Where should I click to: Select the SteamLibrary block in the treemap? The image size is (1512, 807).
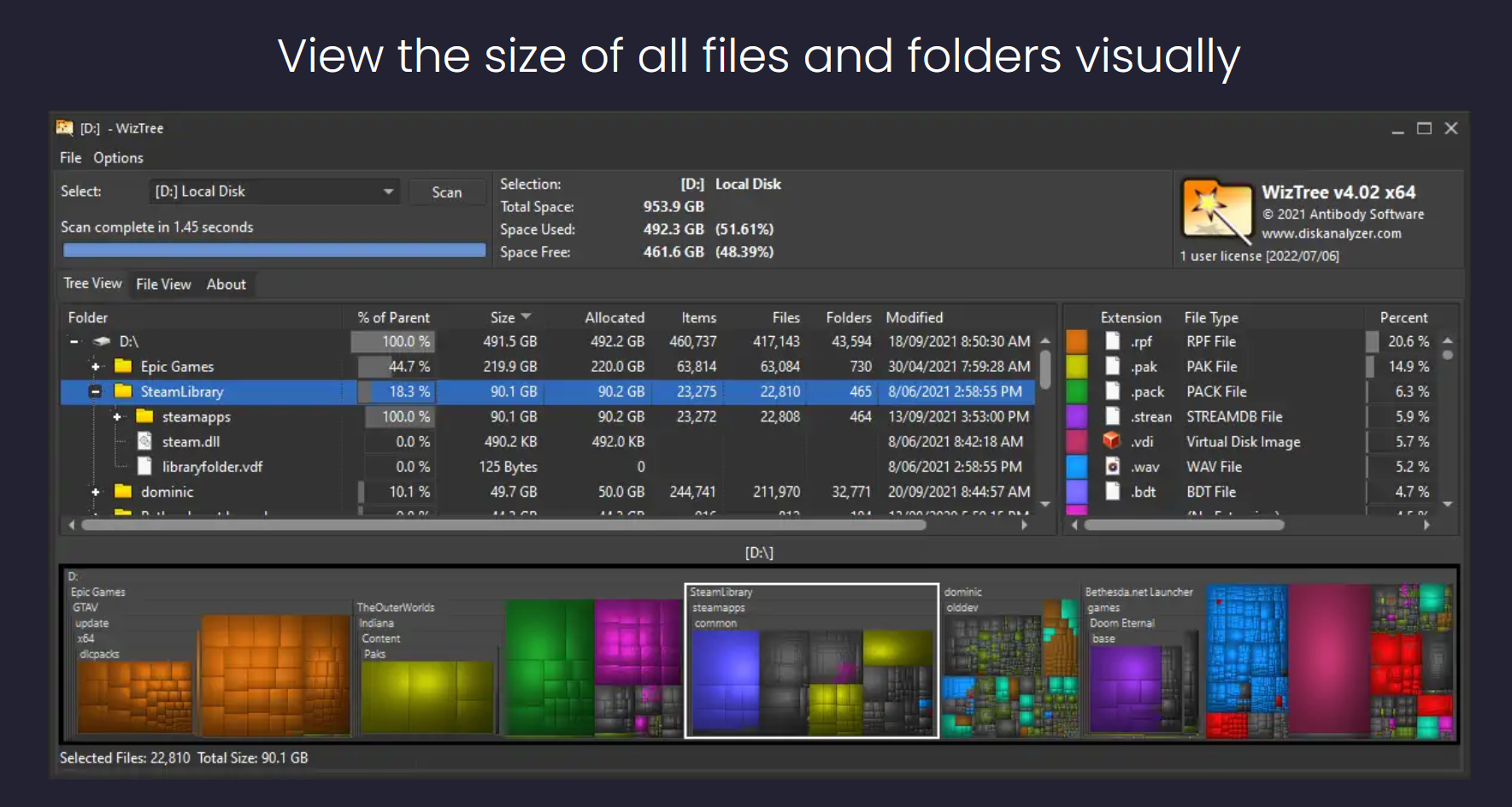(x=811, y=660)
